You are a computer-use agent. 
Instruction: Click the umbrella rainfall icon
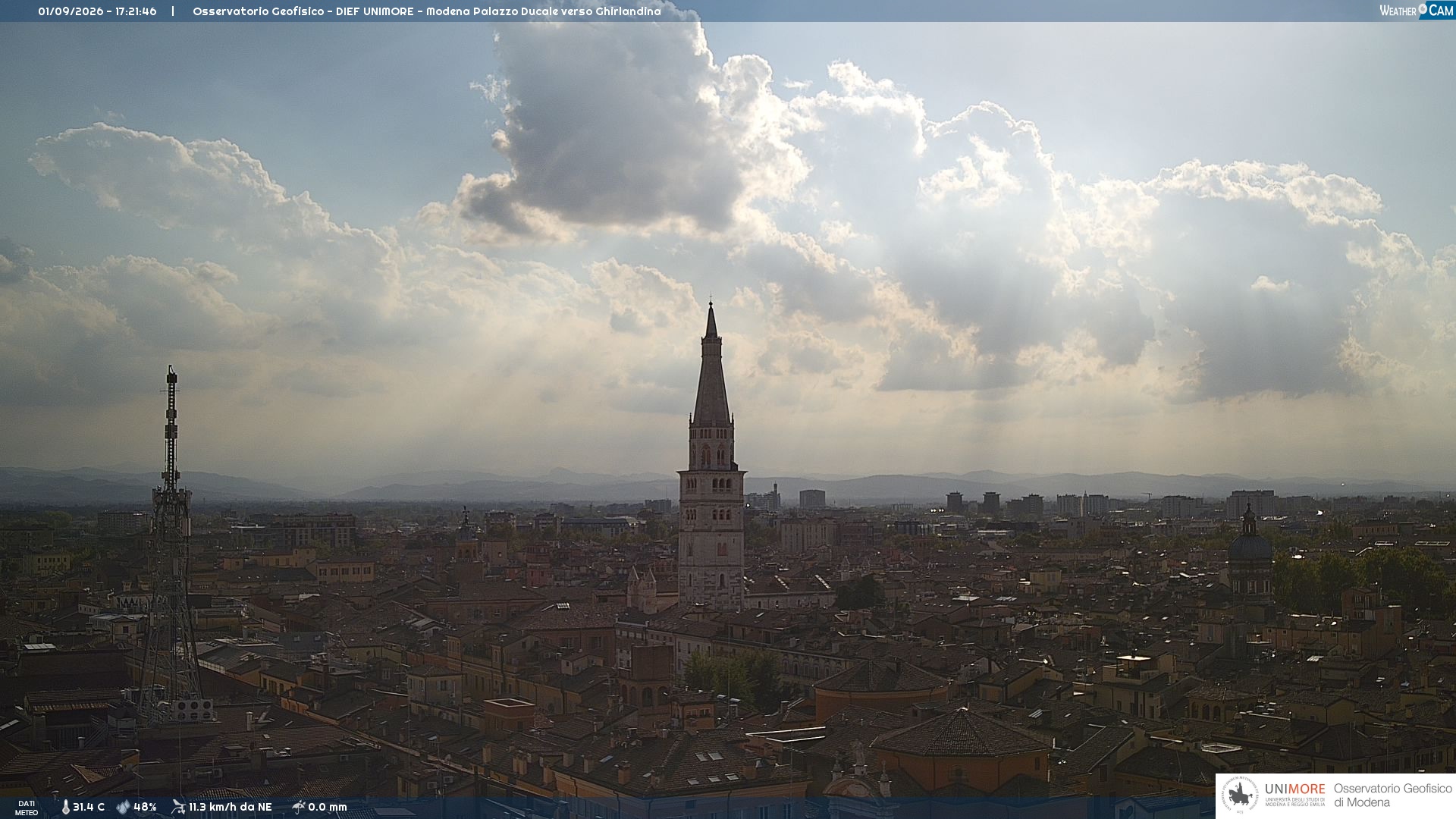(298, 807)
